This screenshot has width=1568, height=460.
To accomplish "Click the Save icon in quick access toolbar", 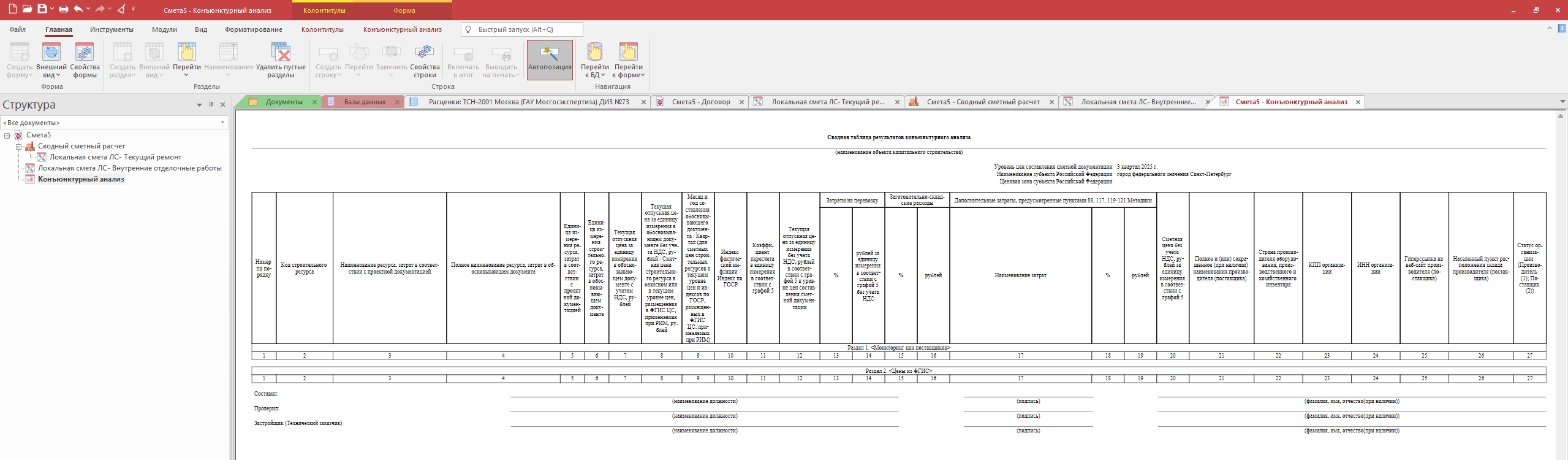I will coord(42,9).
